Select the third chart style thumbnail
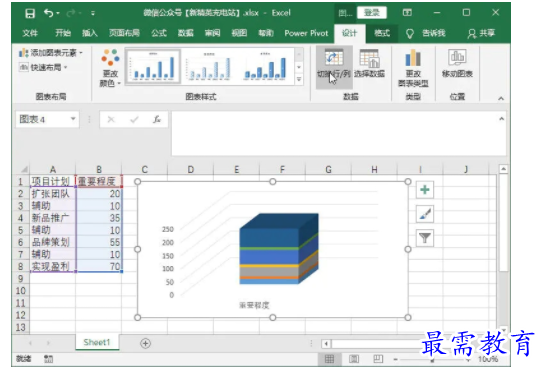This screenshot has width=543, height=375. (x=265, y=66)
